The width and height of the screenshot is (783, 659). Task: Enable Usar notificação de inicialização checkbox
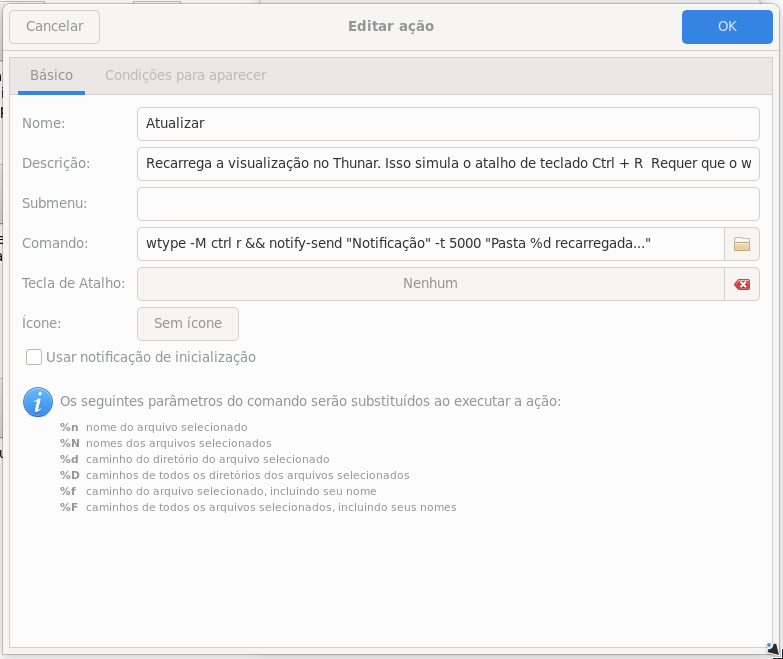point(34,357)
